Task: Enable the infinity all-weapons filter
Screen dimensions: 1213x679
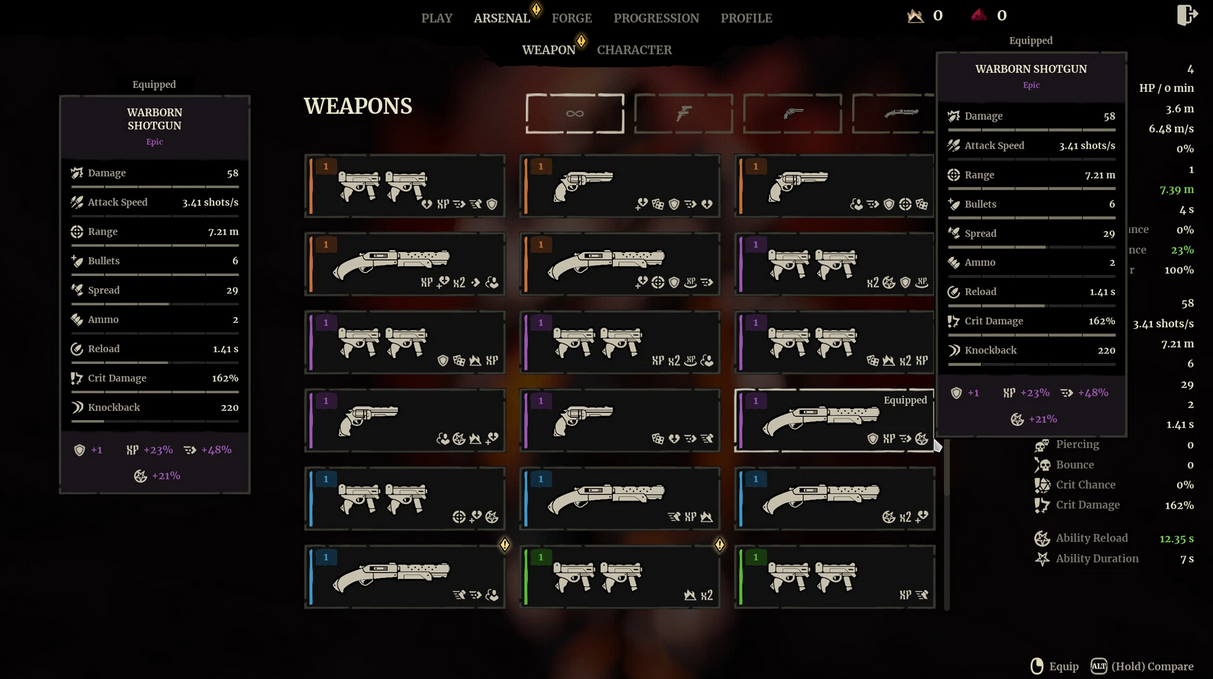Action: click(575, 114)
